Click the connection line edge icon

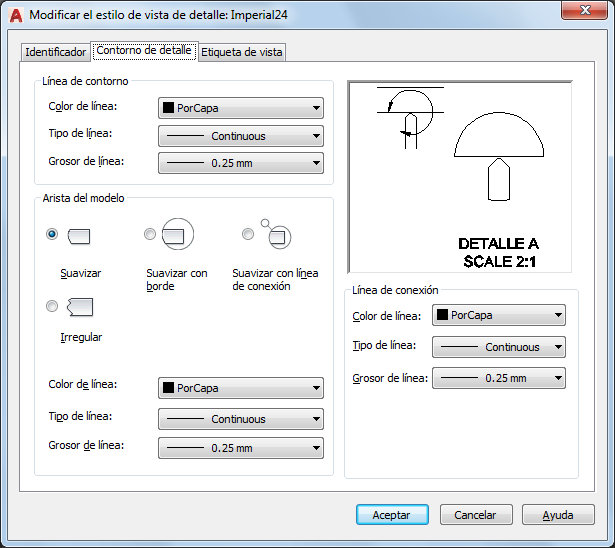coord(276,234)
